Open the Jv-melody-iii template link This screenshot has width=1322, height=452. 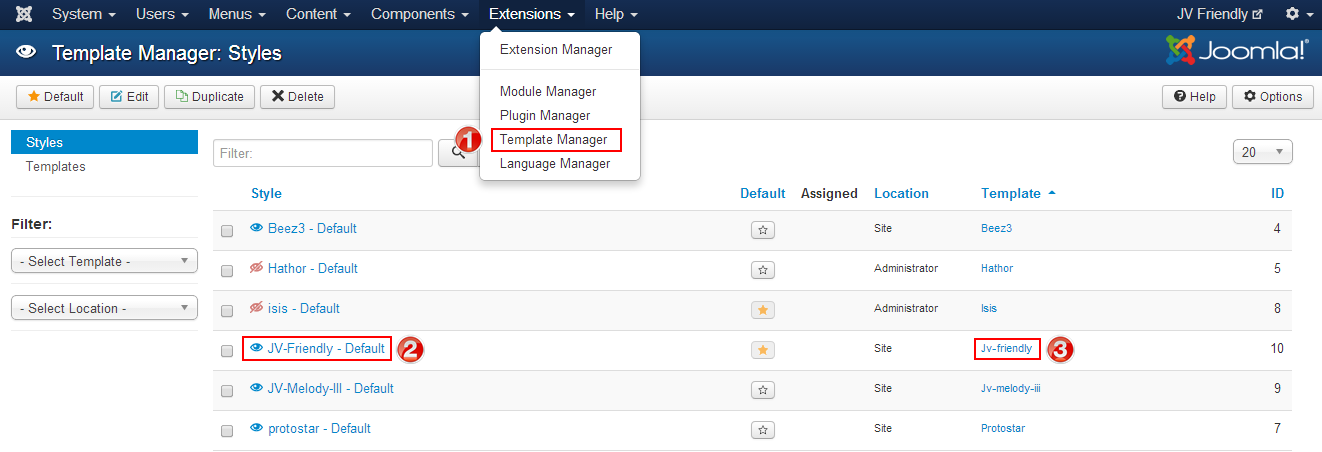point(1013,388)
